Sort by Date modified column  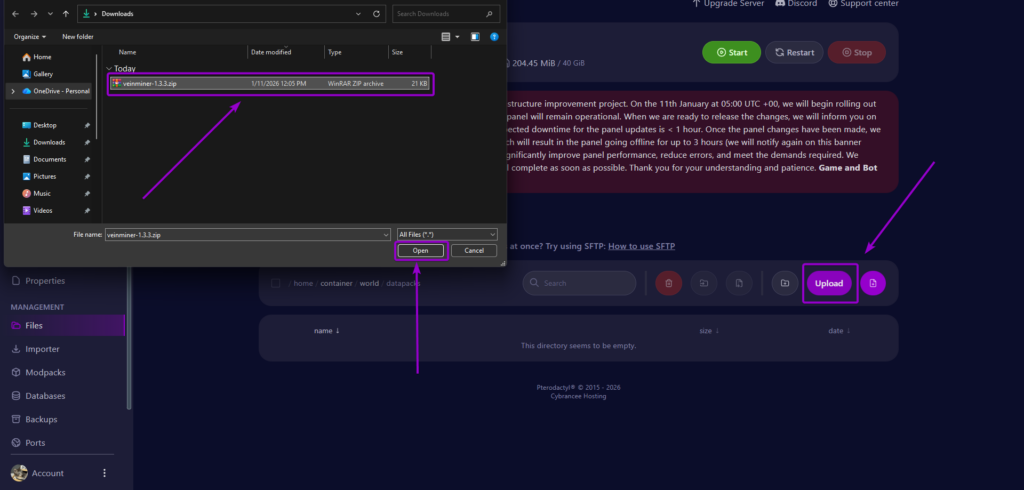(271, 52)
